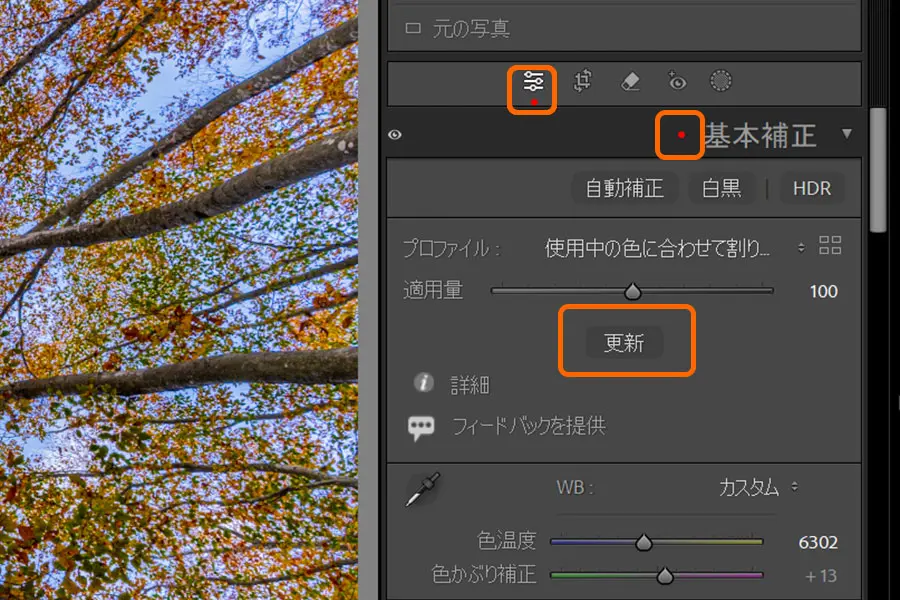The height and width of the screenshot is (600, 900).
Task: Click the プロファイル label
Action: point(452,249)
